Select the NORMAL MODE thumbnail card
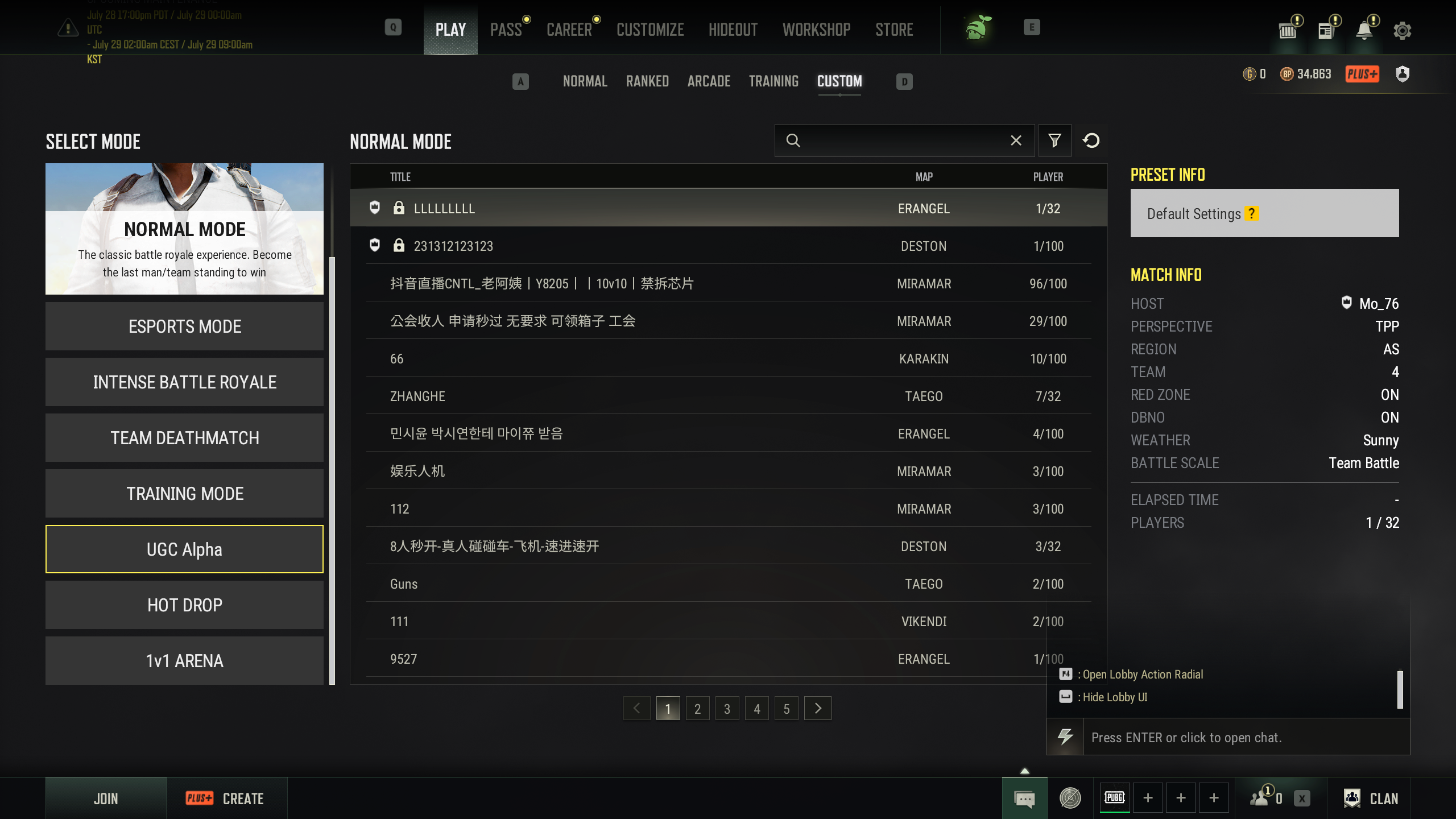Image resolution: width=1456 pixels, height=819 pixels. coord(184,229)
